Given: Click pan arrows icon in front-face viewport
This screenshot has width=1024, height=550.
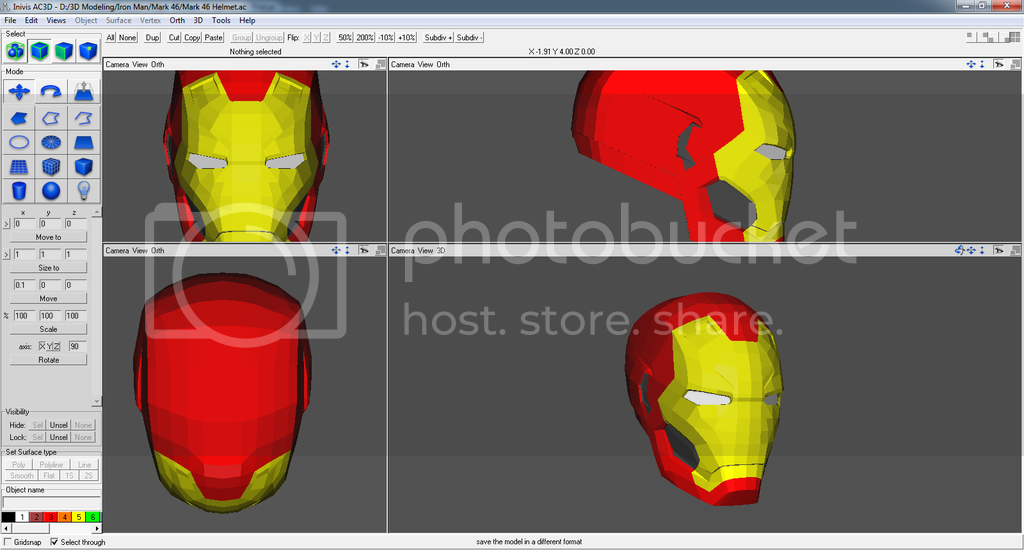Looking at the screenshot, I should click(336, 64).
